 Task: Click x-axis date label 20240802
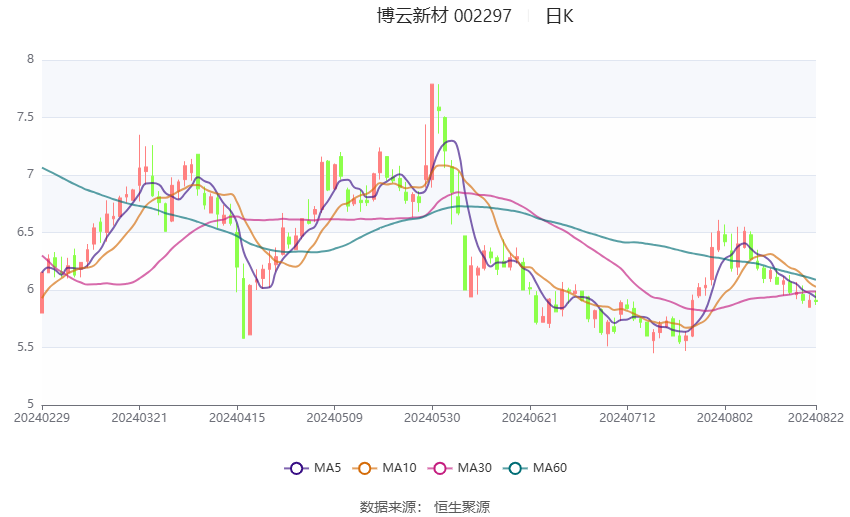click(x=725, y=418)
